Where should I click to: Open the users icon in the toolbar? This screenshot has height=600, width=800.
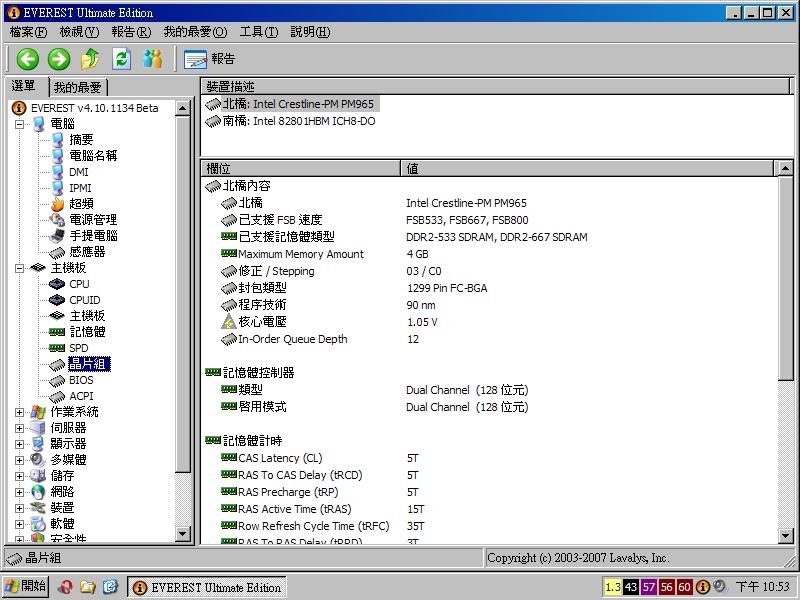[x=153, y=59]
